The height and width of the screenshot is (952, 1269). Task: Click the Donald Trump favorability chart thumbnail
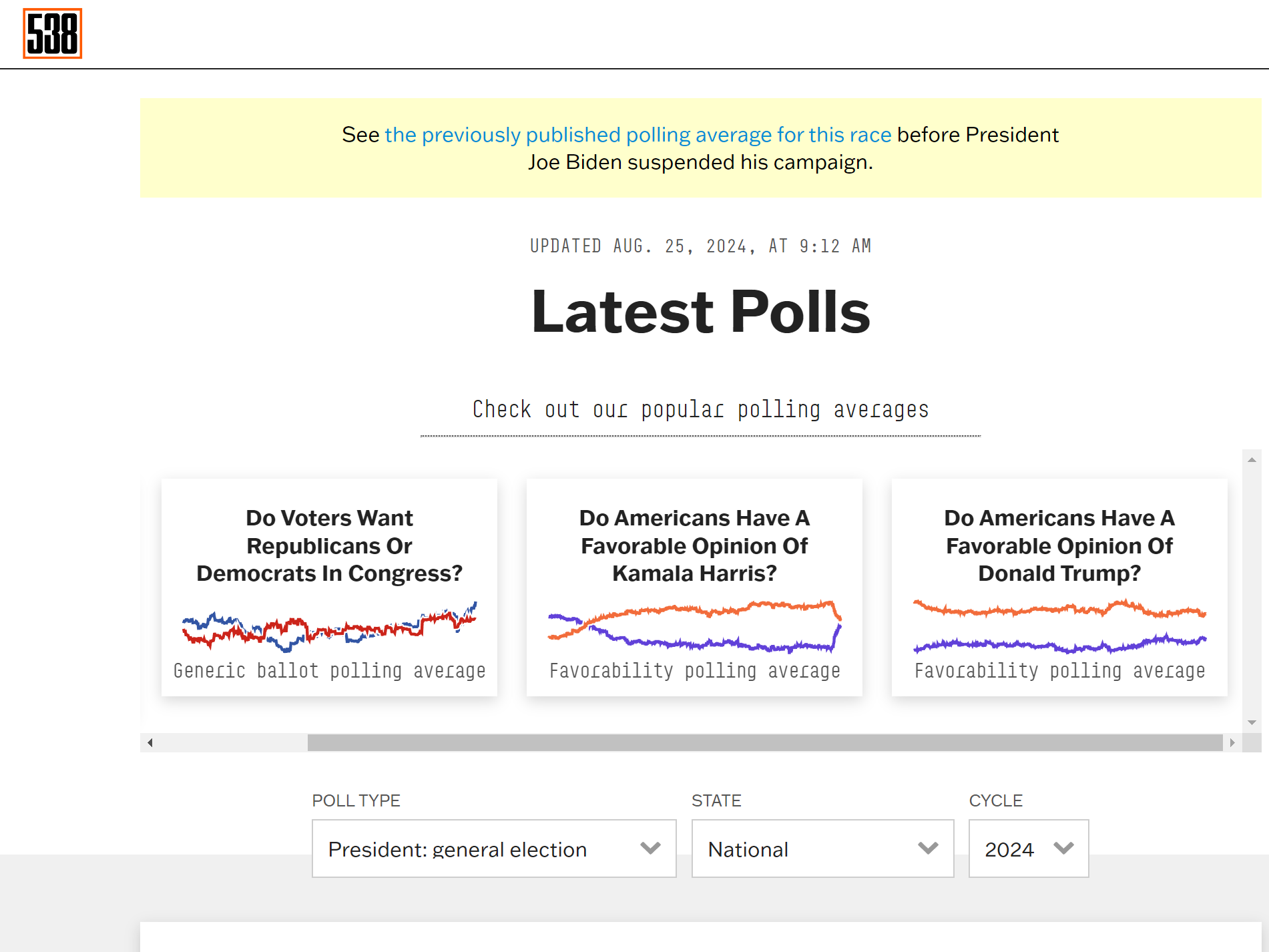tap(1059, 627)
